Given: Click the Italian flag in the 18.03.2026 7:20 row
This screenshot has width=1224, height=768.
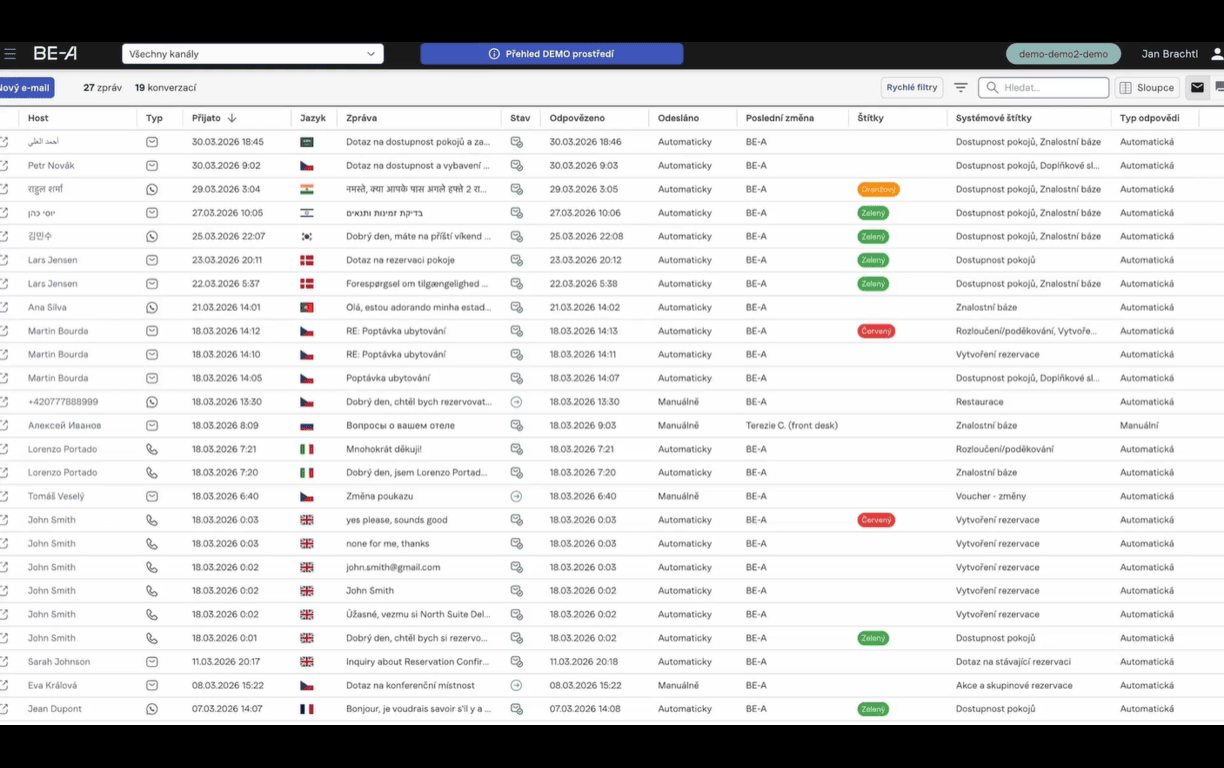Looking at the screenshot, I should click(x=307, y=473).
